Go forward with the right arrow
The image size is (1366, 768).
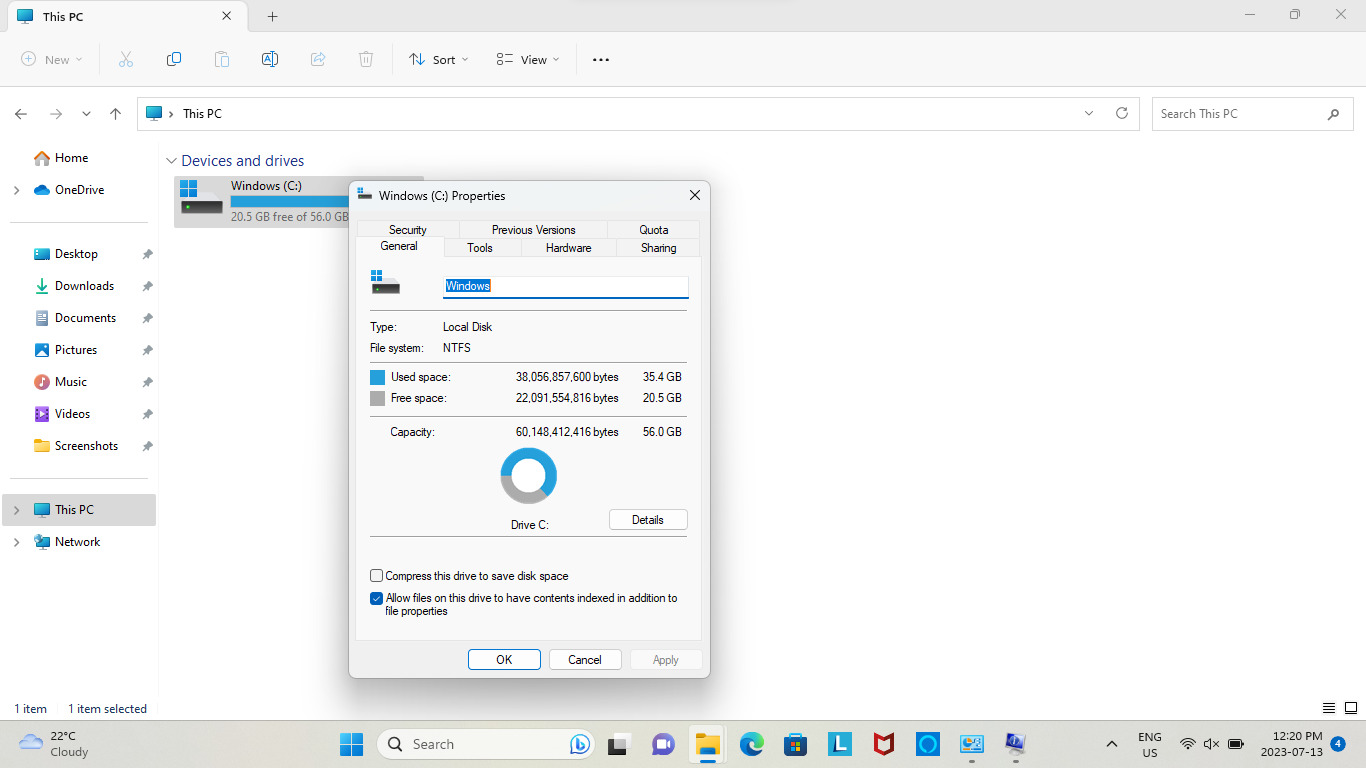(56, 114)
